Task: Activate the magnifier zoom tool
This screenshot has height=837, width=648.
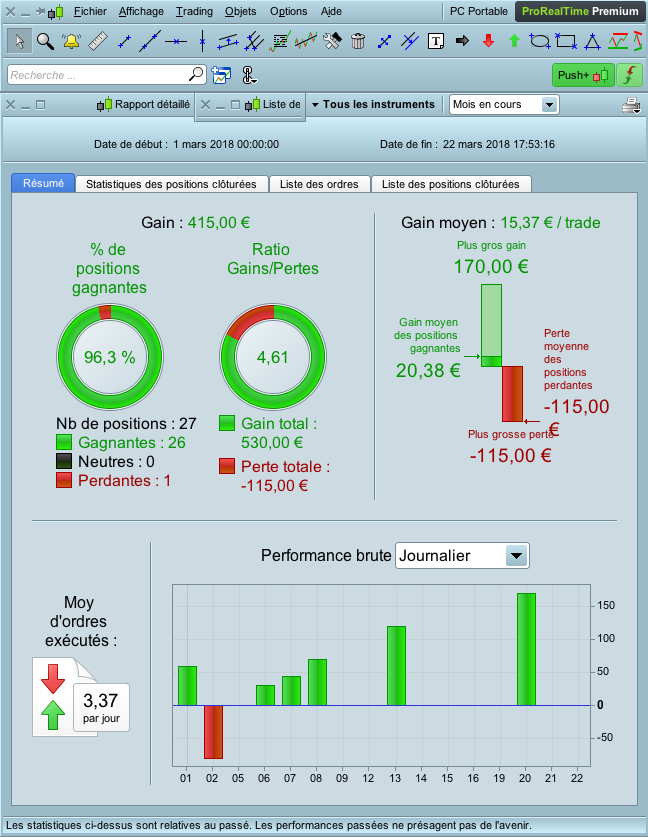Action: 45,41
